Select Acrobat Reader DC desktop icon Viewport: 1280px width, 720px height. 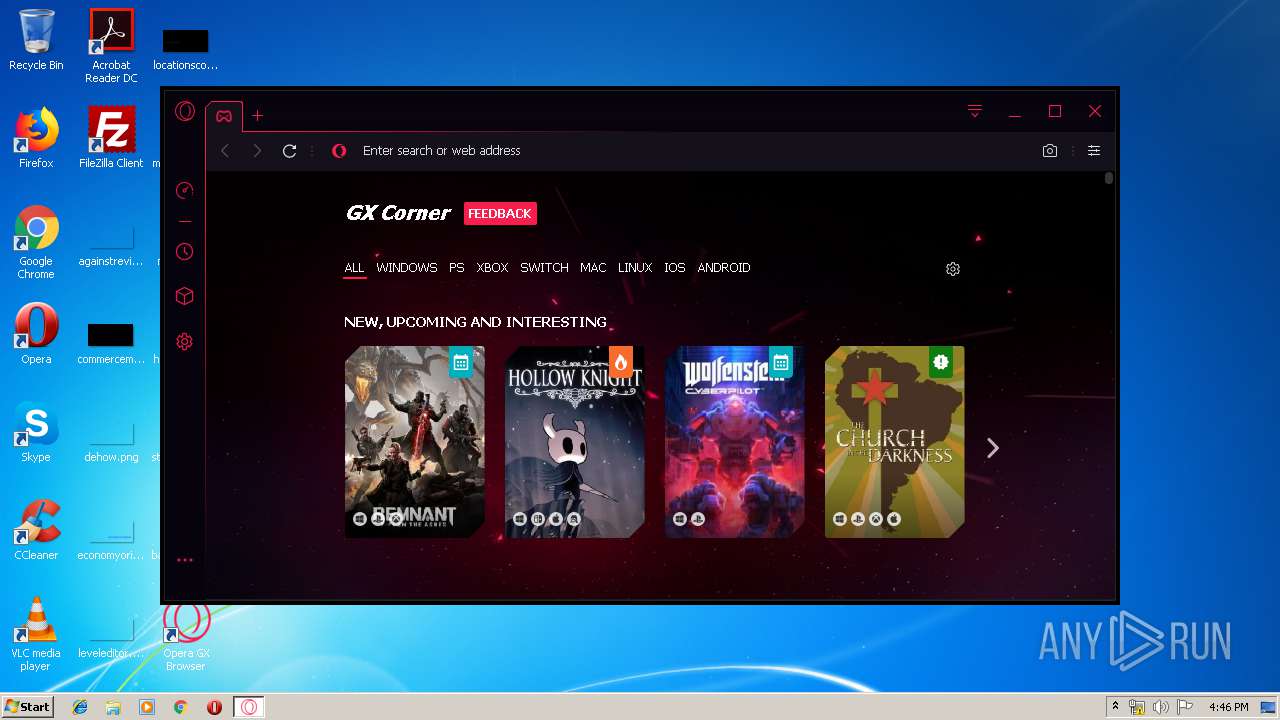tap(111, 46)
